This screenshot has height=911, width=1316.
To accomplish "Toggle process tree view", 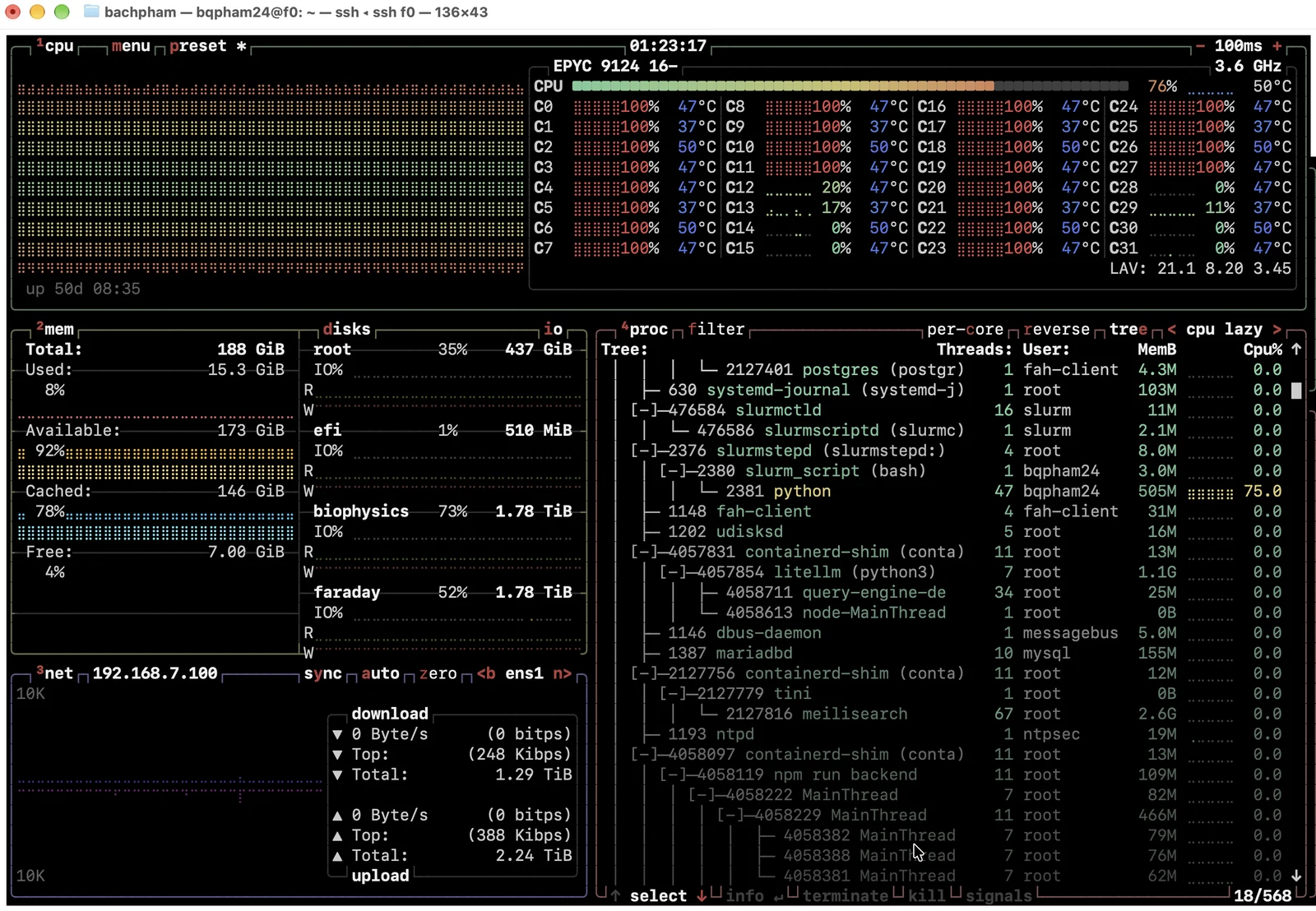I will [1128, 329].
